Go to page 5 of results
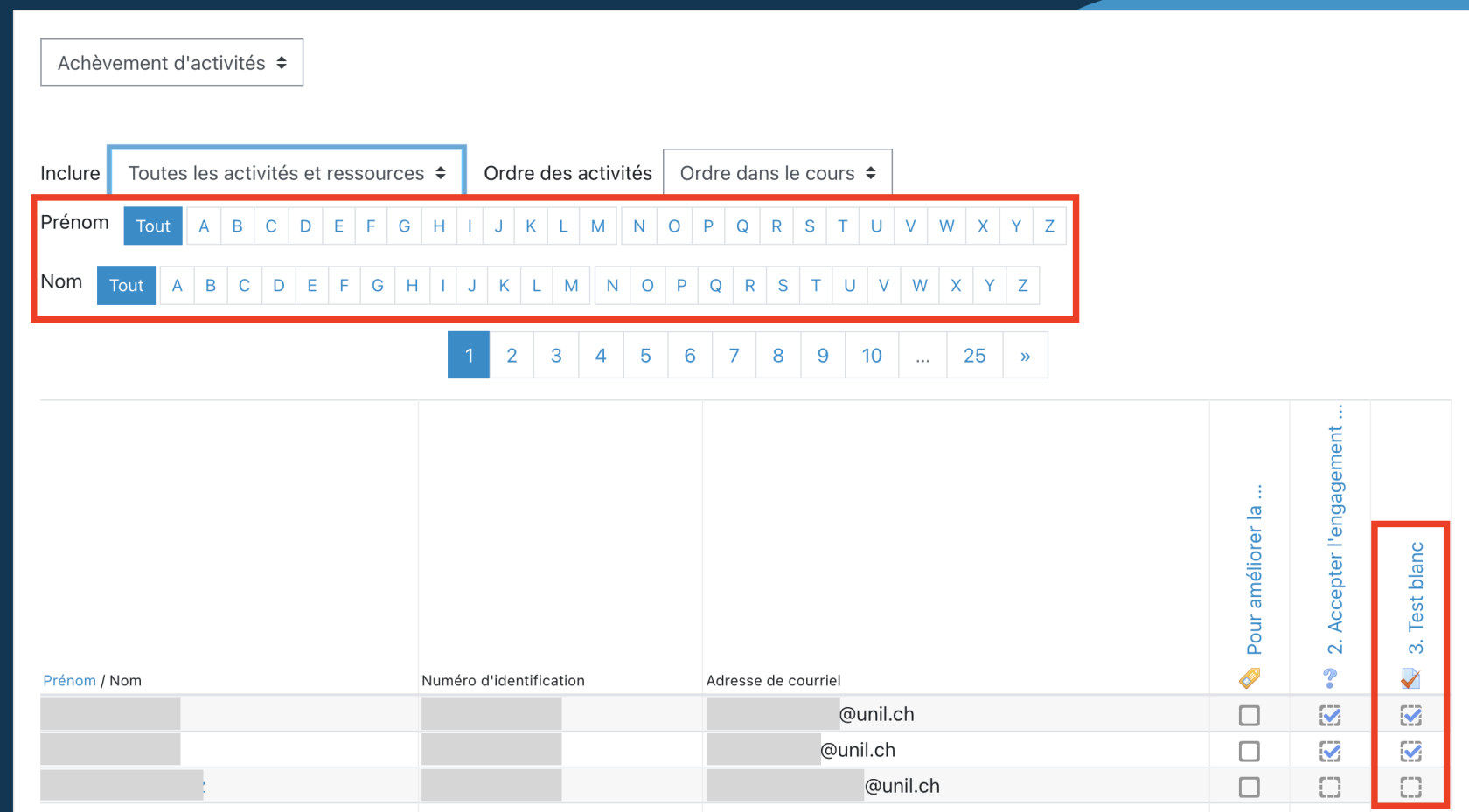 (x=645, y=356)
